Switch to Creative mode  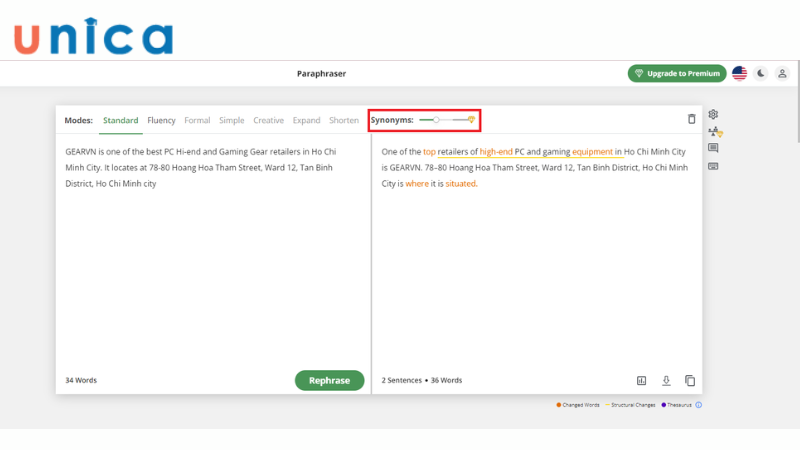point(268,120)
